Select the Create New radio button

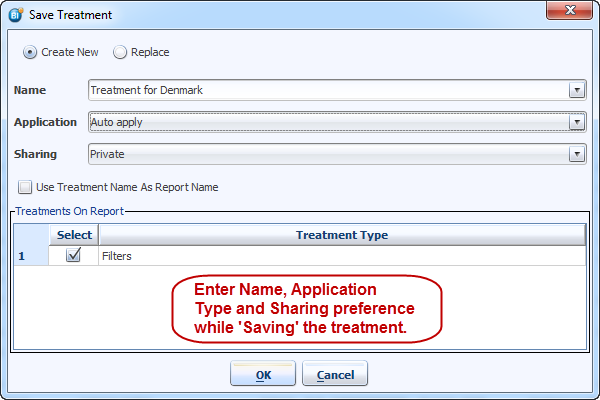pos(30,52)
